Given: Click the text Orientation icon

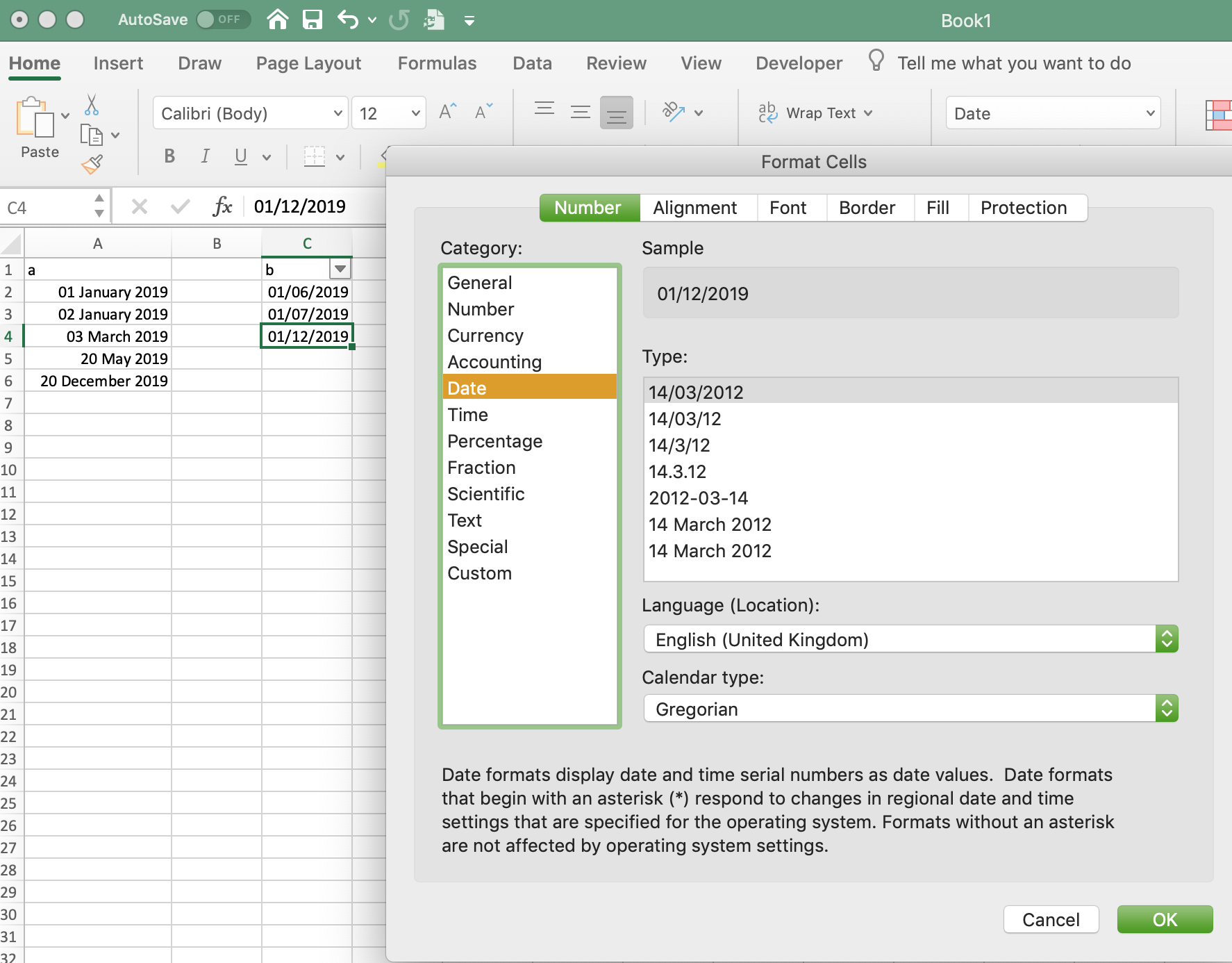Looking at the screenshot, I should [674, 112].
